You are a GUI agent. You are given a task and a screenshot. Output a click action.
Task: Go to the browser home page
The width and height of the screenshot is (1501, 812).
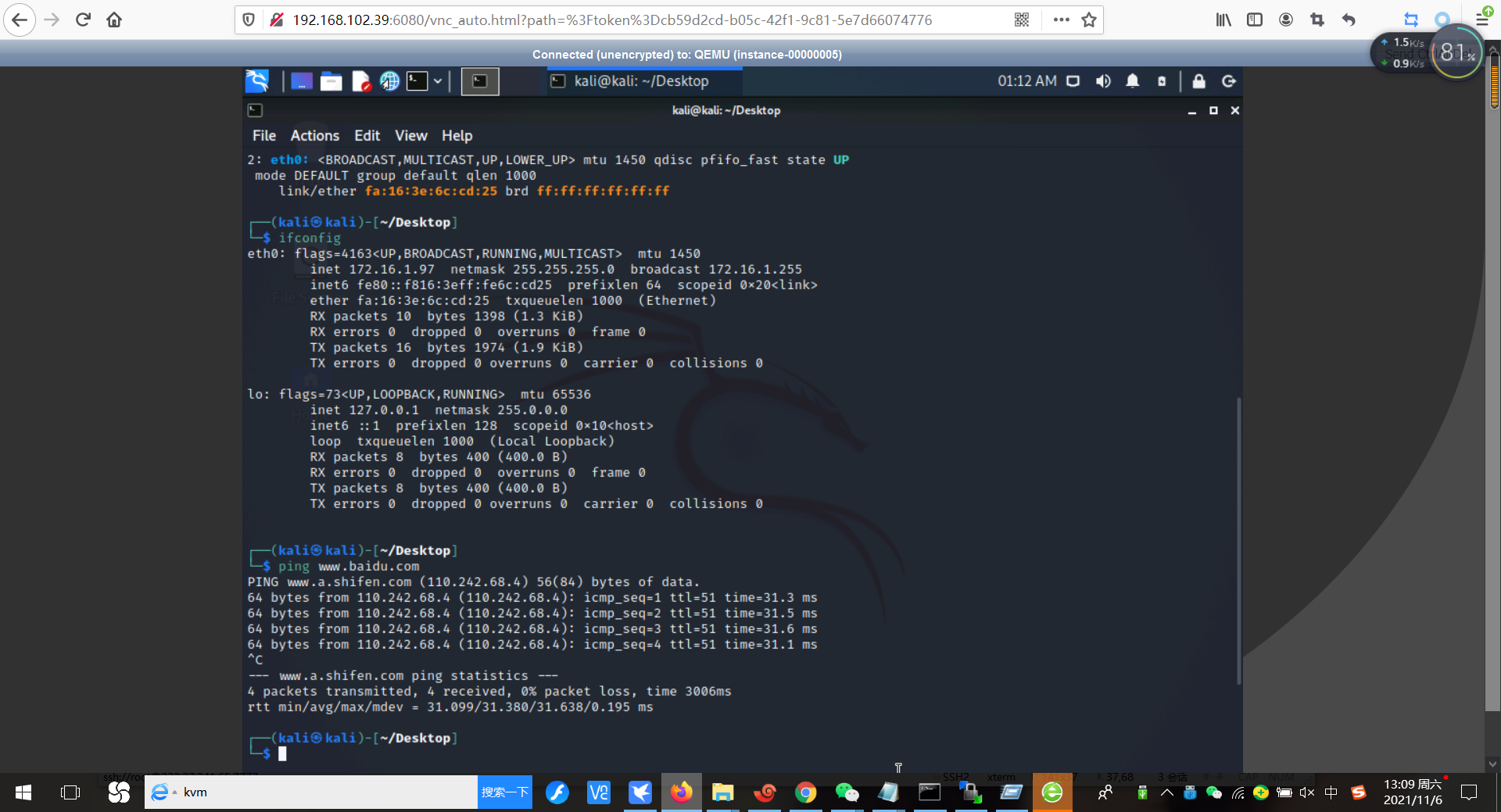pos(114,20)
